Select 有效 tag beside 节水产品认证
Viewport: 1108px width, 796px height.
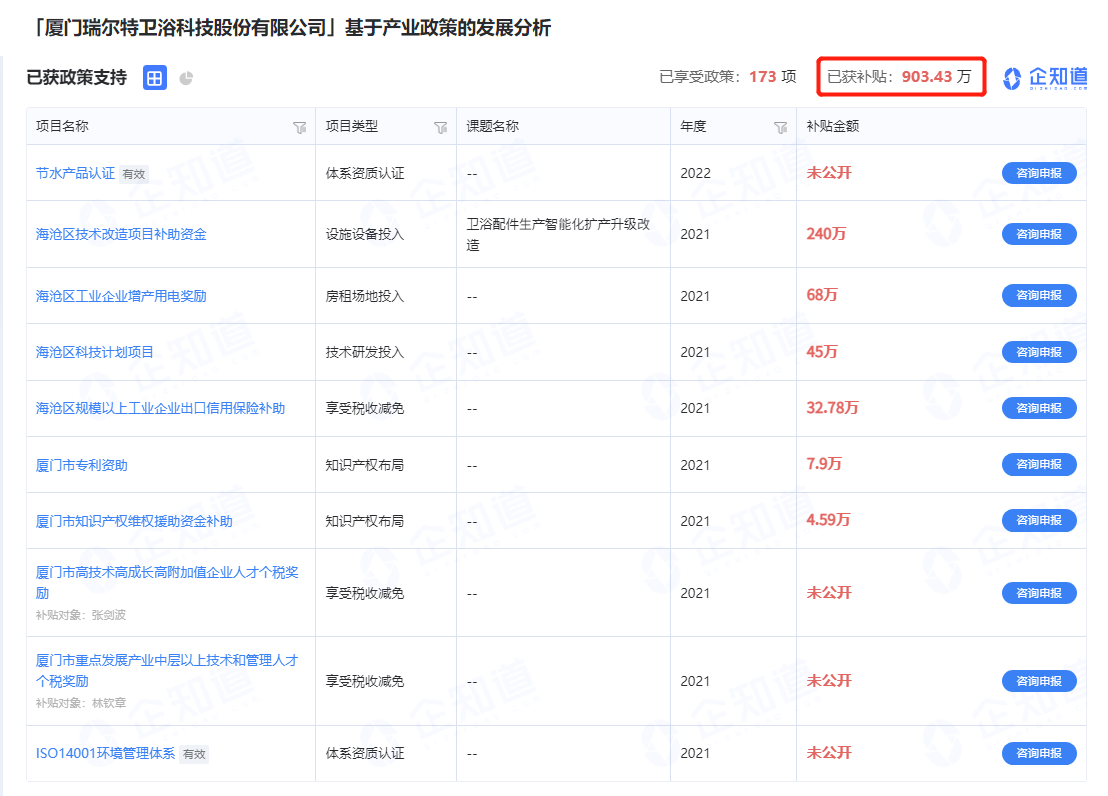click(134, 174)
